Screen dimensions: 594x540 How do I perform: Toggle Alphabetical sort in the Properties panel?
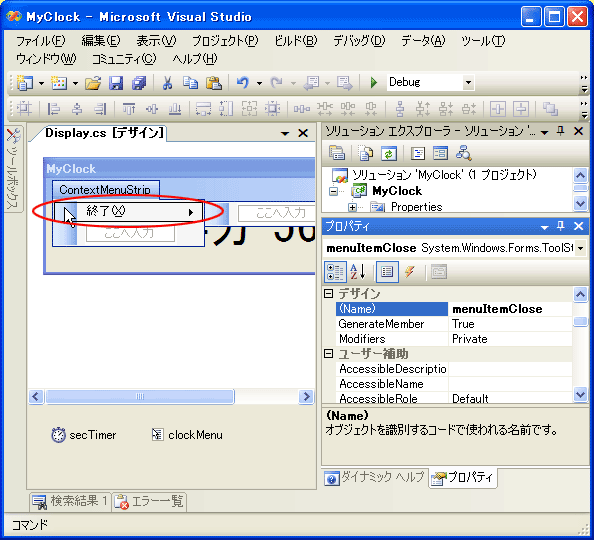(357, 272)
